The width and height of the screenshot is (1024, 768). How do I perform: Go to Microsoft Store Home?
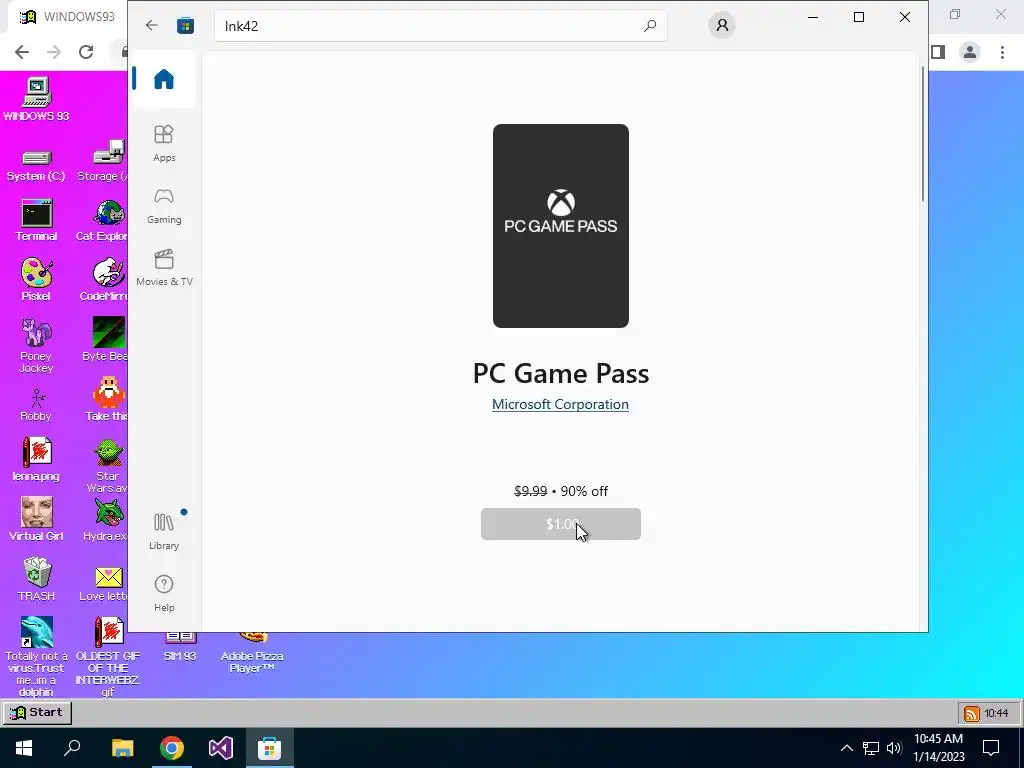click(164, 79)
